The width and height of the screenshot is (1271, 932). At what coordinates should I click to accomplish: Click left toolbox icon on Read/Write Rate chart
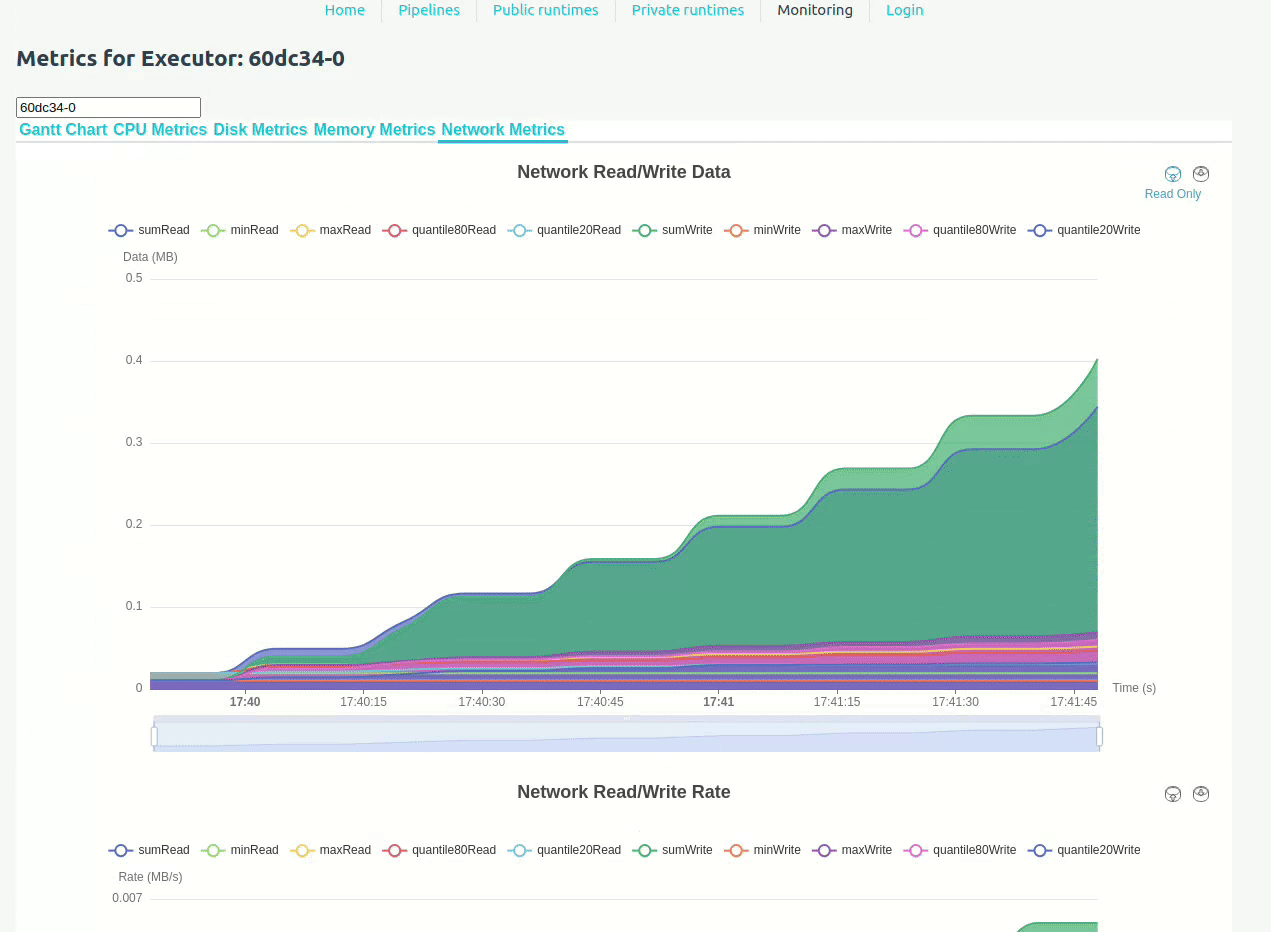pyautogui.click(x=1173, y=794)
